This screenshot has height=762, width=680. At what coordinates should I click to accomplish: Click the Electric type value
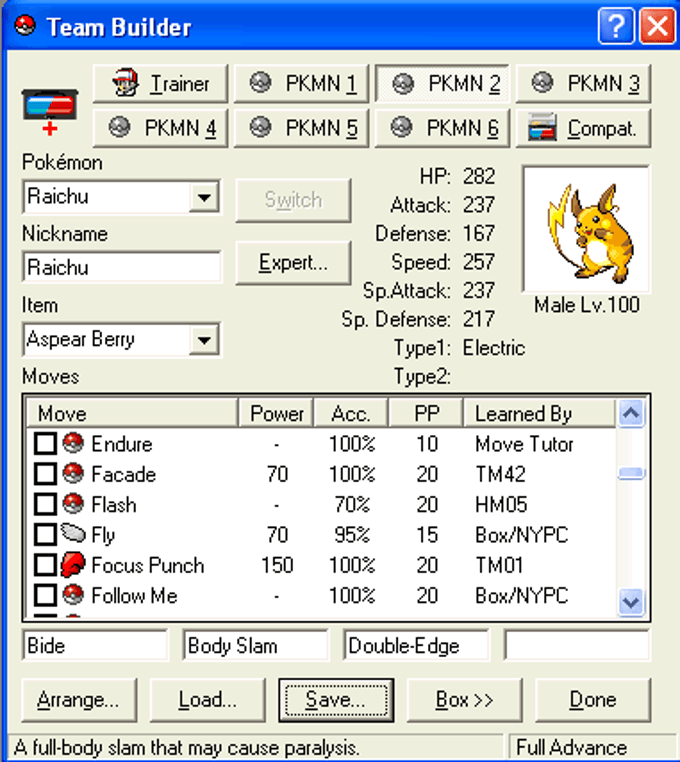point(493,348)
